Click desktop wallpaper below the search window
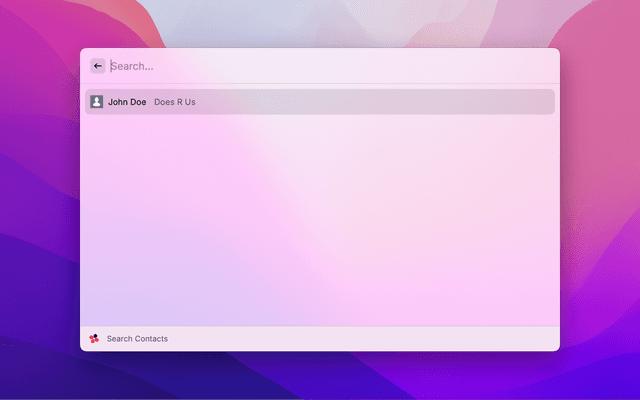The image size is (640, 400). click(x=320, y=376)
